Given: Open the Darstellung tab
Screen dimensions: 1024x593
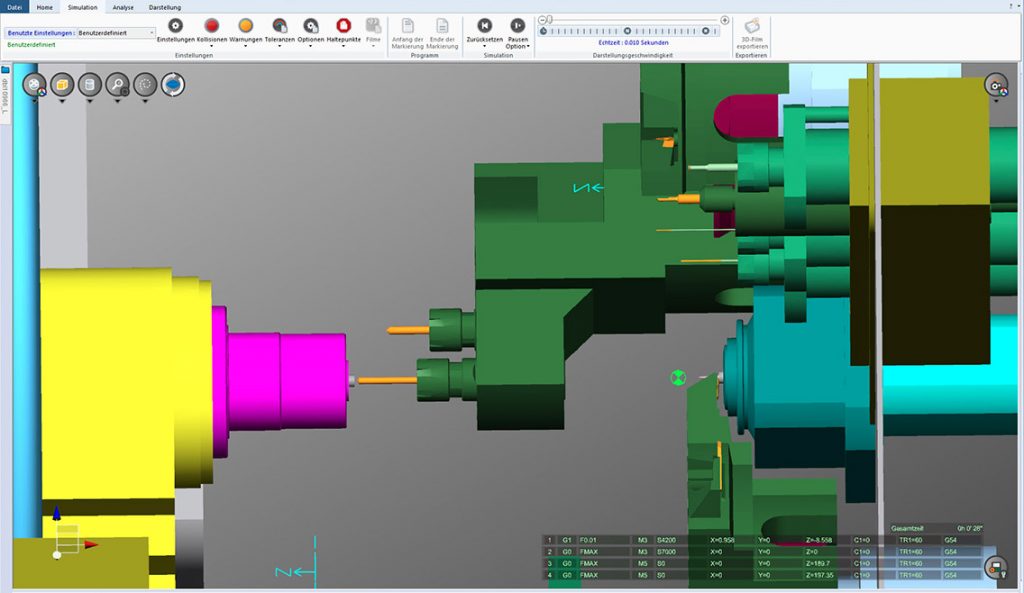Looking at the screenshot, I should tap(165, 7).
